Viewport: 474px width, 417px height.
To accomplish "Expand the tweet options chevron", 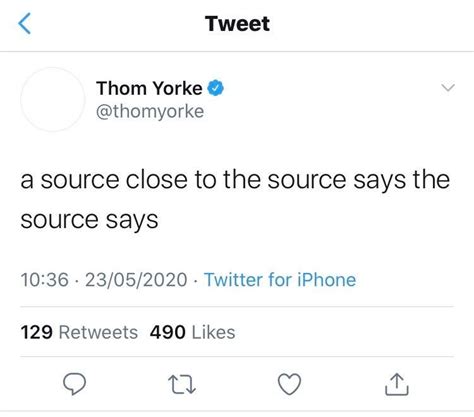I will tap(448, 87).
